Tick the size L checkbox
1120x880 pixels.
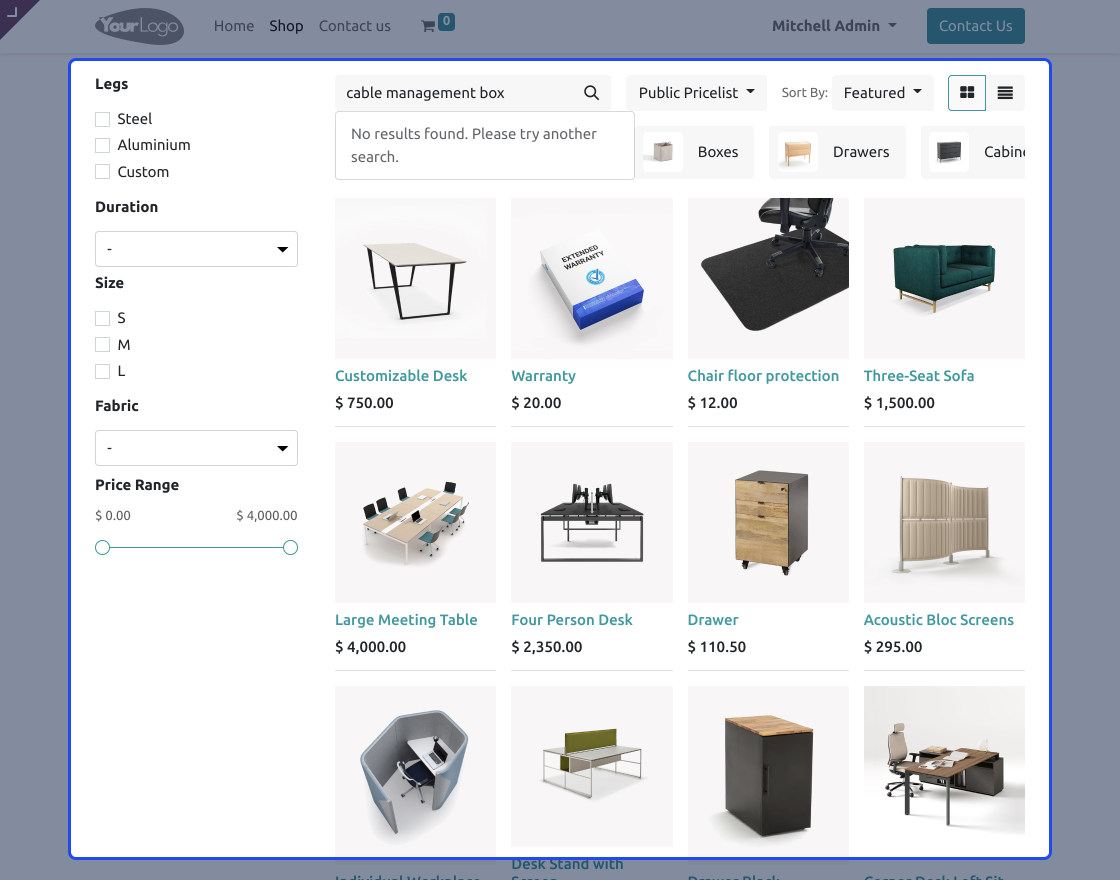[103, 371]
